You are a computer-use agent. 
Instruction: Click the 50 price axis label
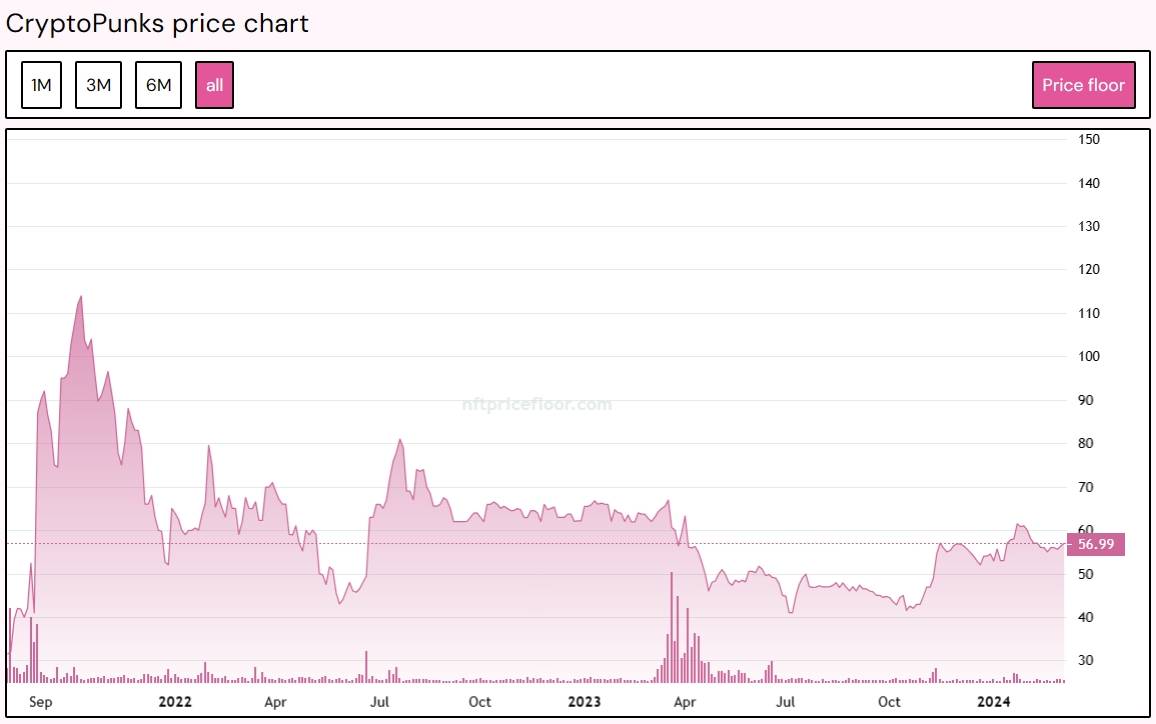click(x=1085, y=574)
